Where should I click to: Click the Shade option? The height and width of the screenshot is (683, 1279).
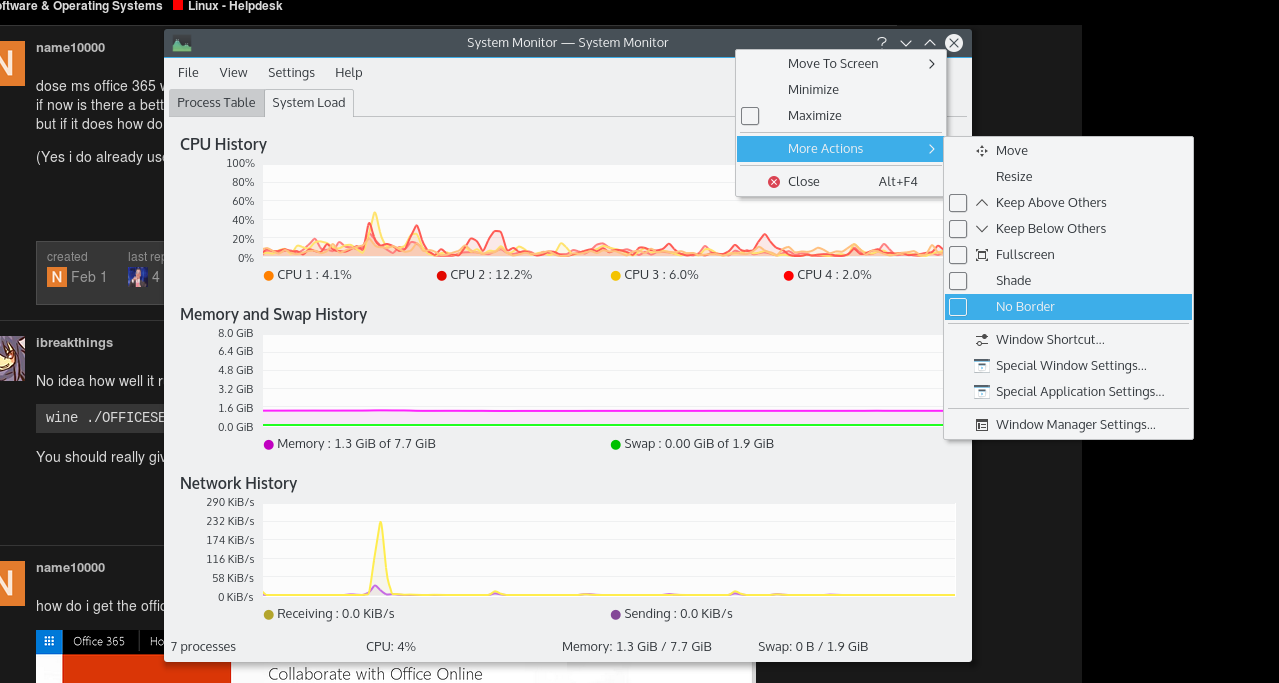1015,280
